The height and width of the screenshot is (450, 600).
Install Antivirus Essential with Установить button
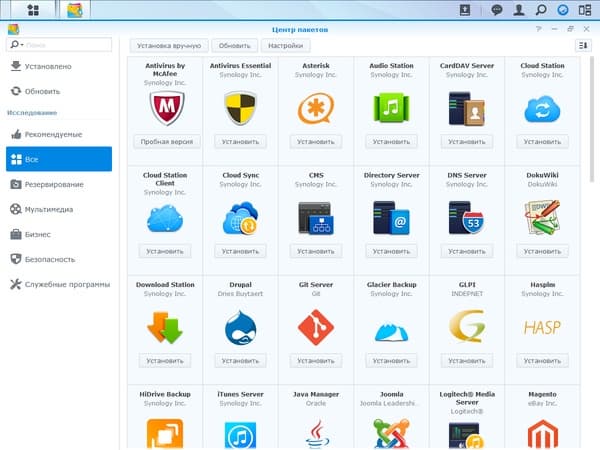tap(240, 142)
